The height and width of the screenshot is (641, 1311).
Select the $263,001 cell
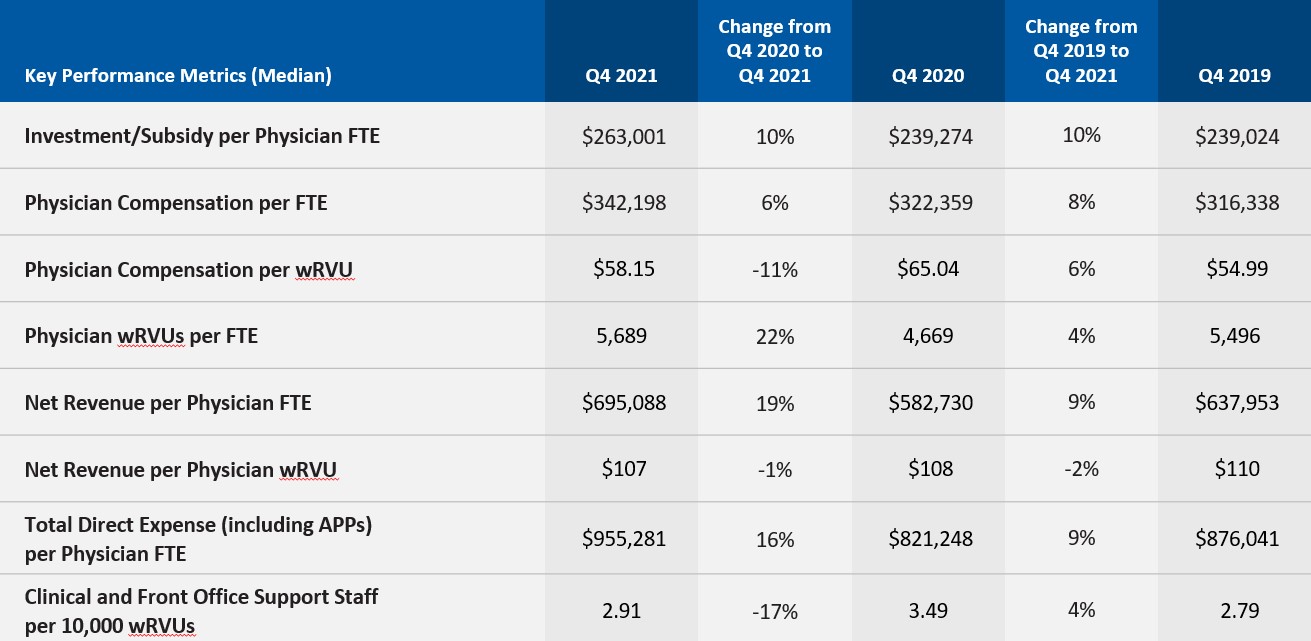click(624, 137)
